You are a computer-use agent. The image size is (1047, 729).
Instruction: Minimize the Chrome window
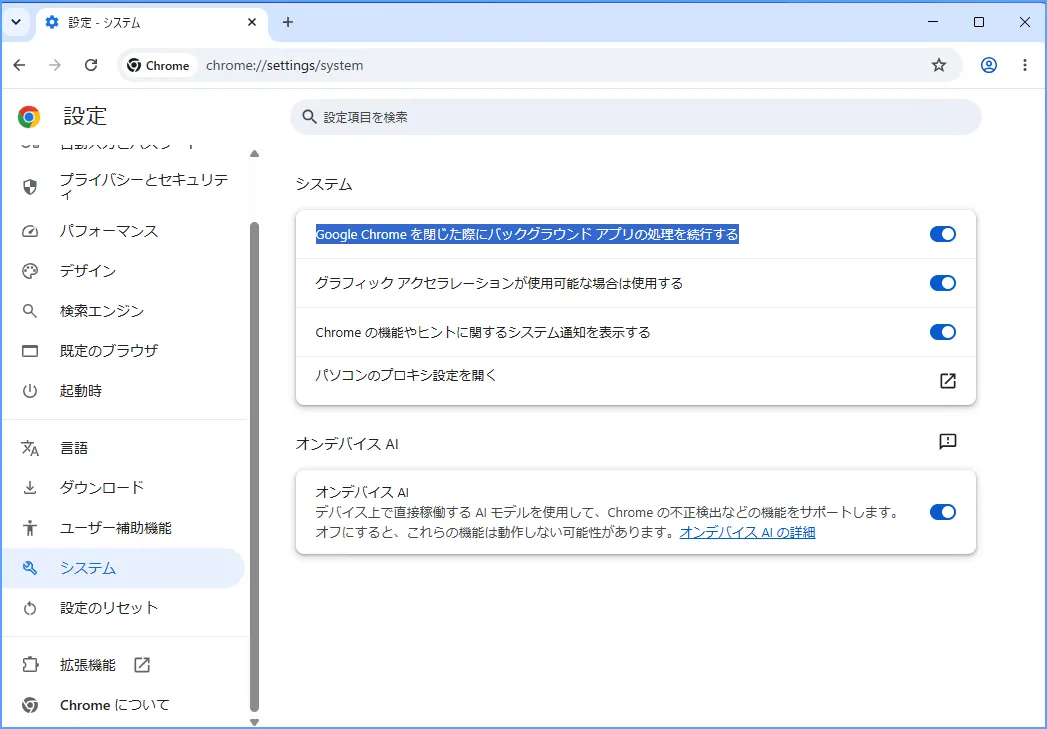point(933,22)
